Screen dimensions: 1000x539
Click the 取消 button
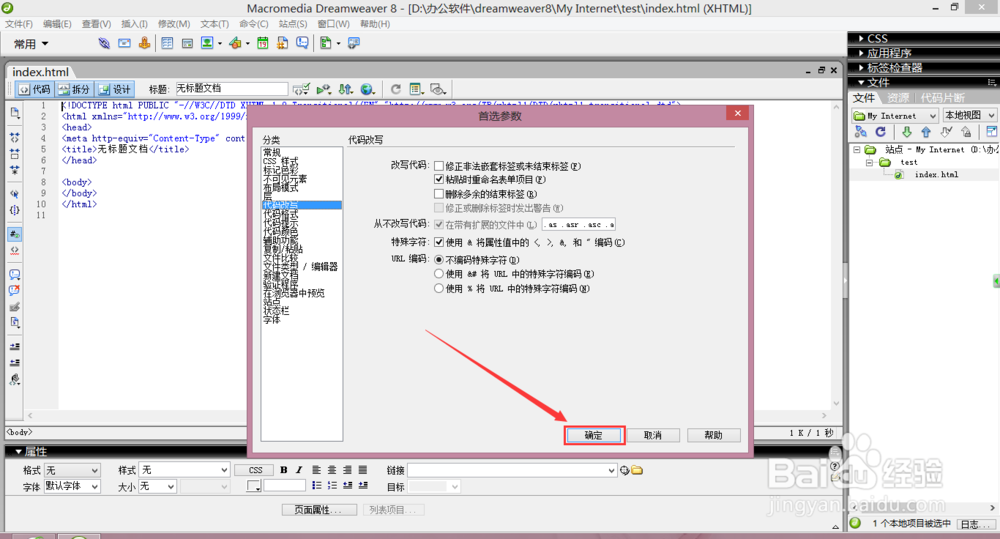coord(652,435)
